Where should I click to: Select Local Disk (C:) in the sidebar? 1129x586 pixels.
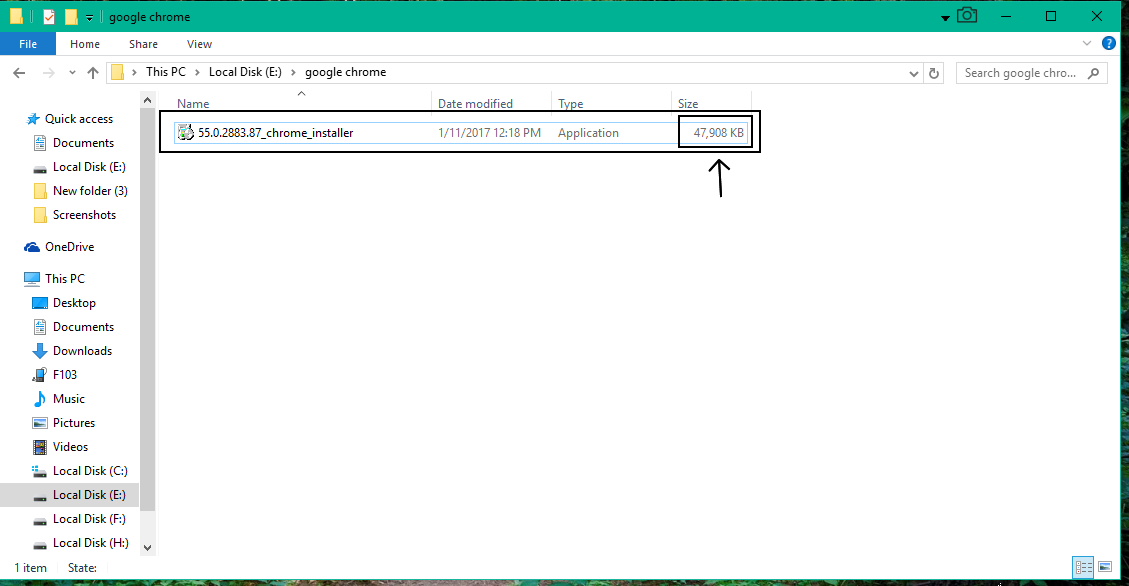[89, 470]
